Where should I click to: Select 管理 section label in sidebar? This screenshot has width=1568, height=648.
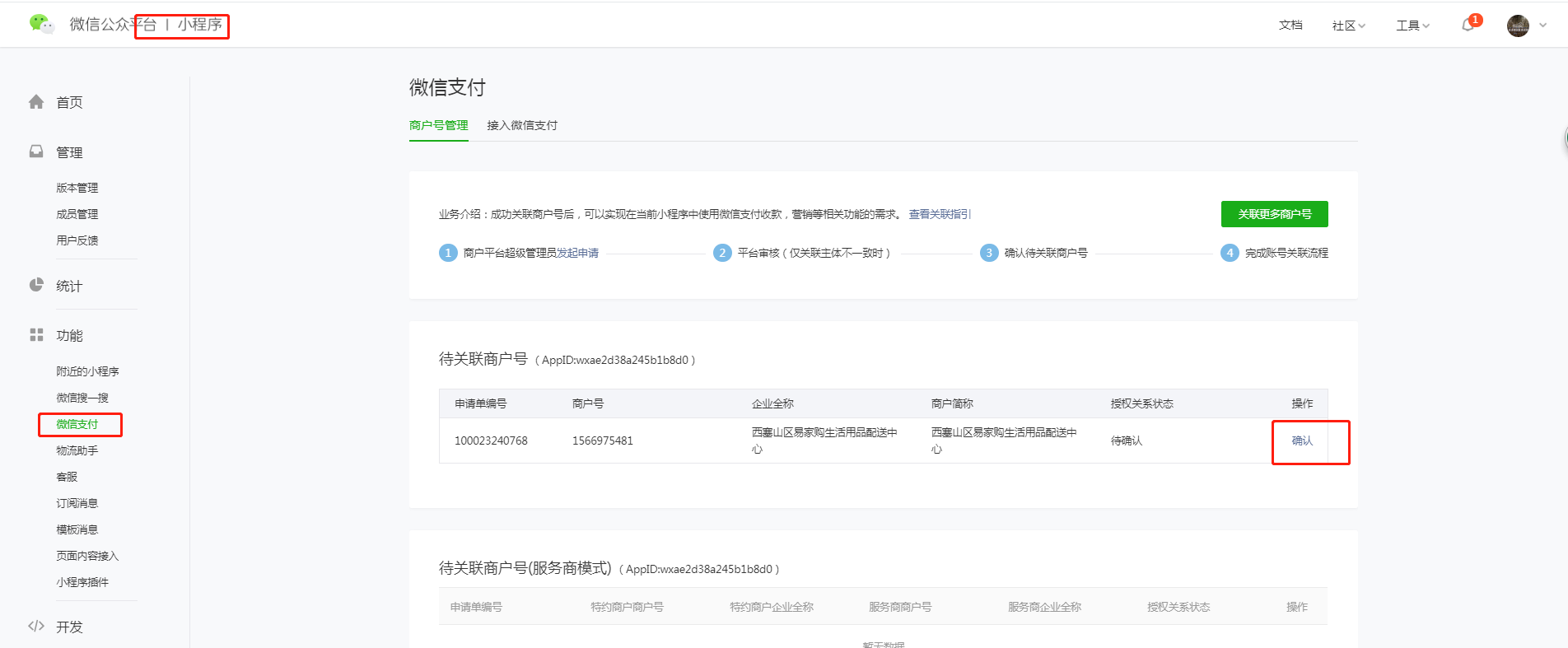click(69, 152)
